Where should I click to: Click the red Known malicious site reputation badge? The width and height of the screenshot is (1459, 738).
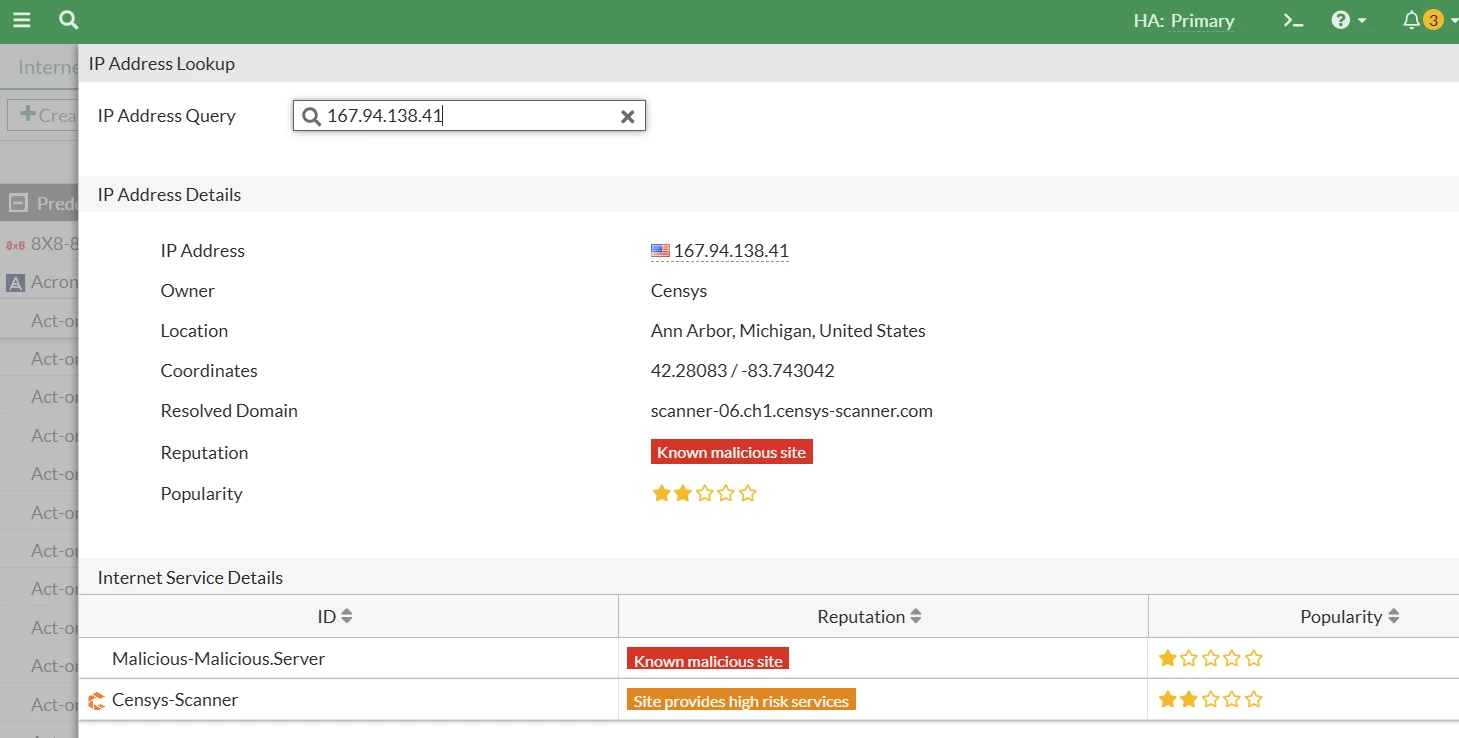(732, 452)
